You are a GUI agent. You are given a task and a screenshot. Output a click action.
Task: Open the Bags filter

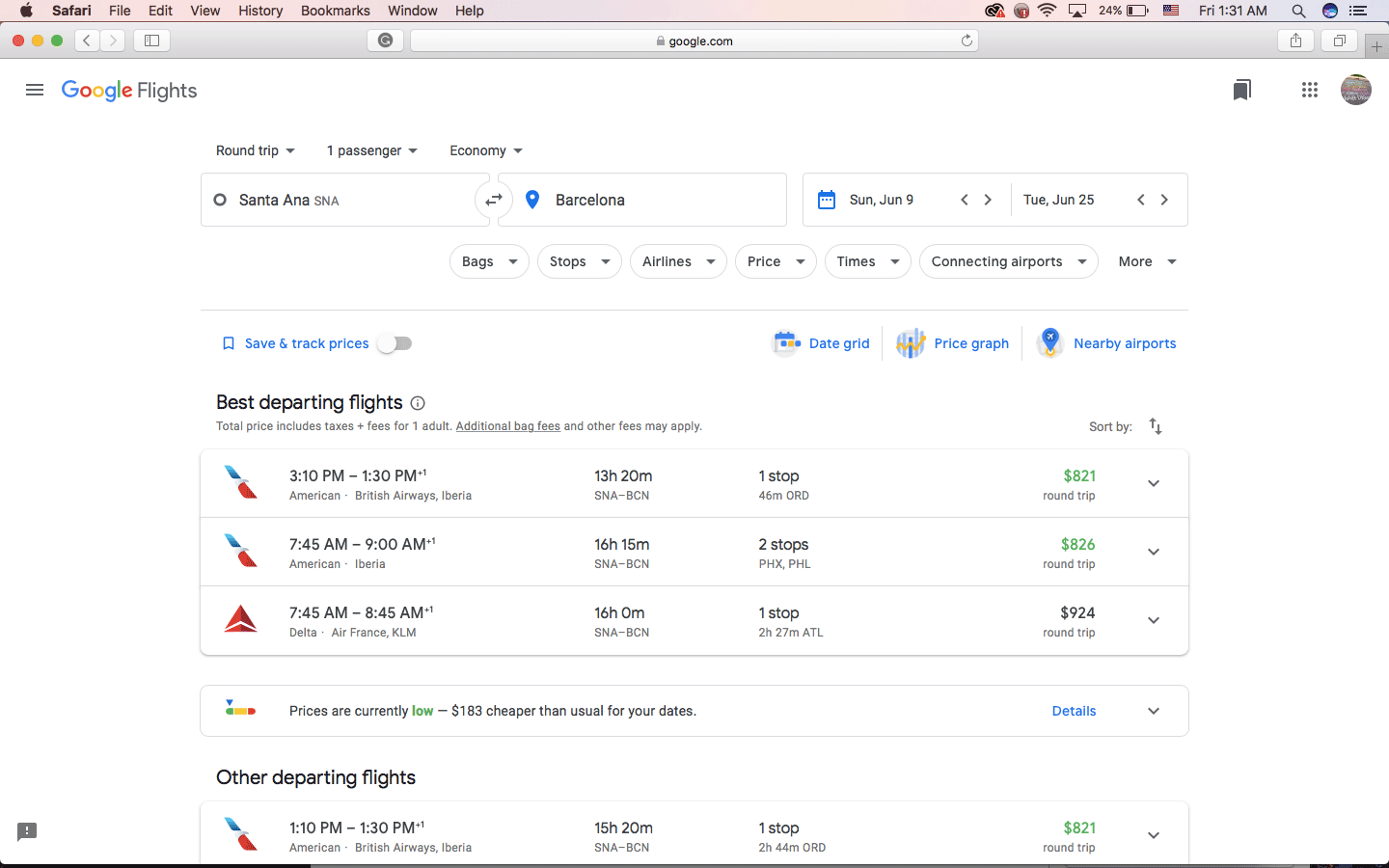pyautogui.click(x=489, y=261)
